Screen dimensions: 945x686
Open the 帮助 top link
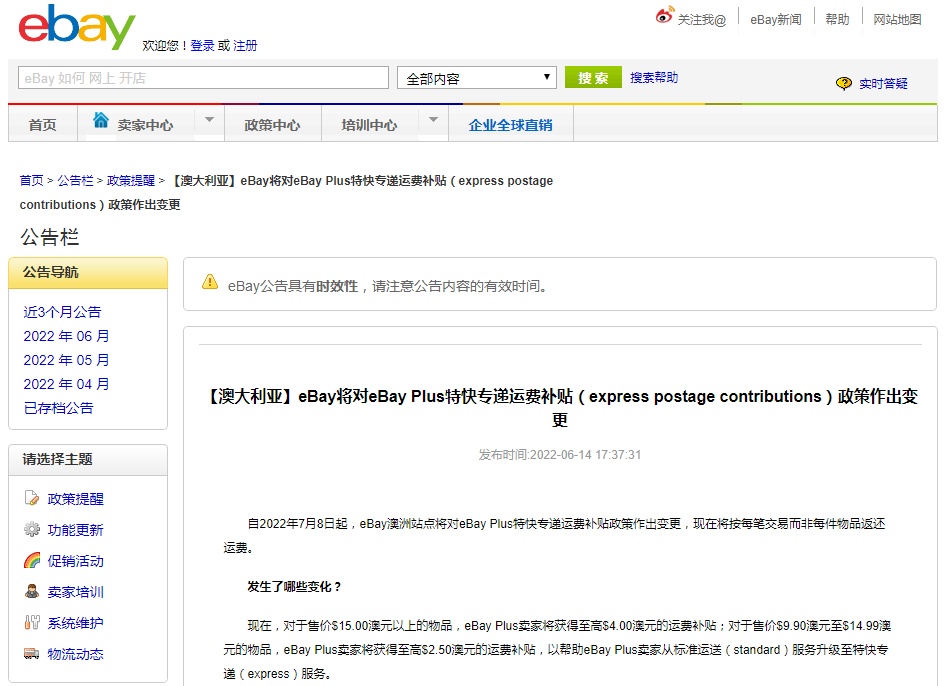pyautogui.click(x=837, y=20)
